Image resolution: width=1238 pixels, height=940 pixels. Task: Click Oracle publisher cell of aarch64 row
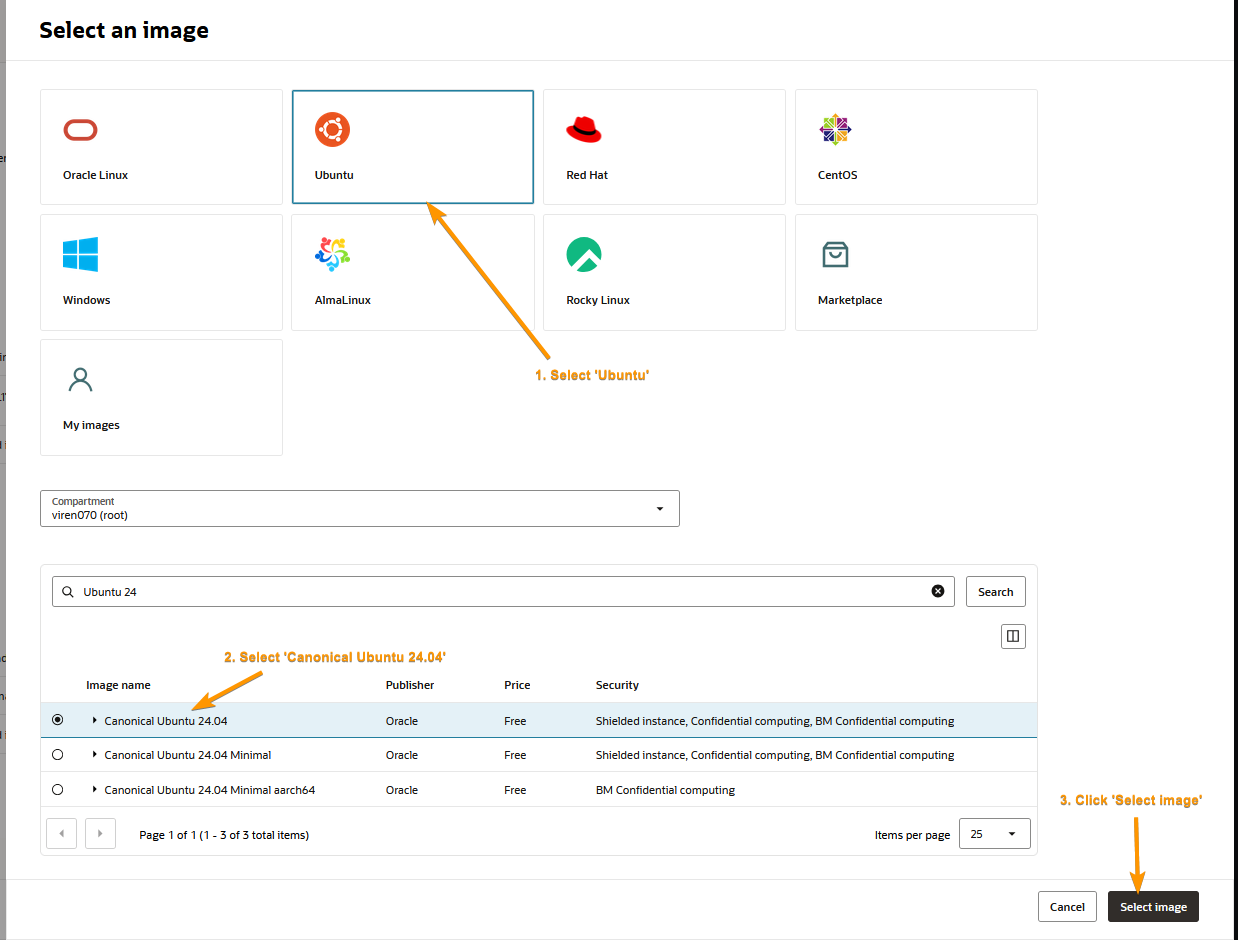tap(402, 790)
